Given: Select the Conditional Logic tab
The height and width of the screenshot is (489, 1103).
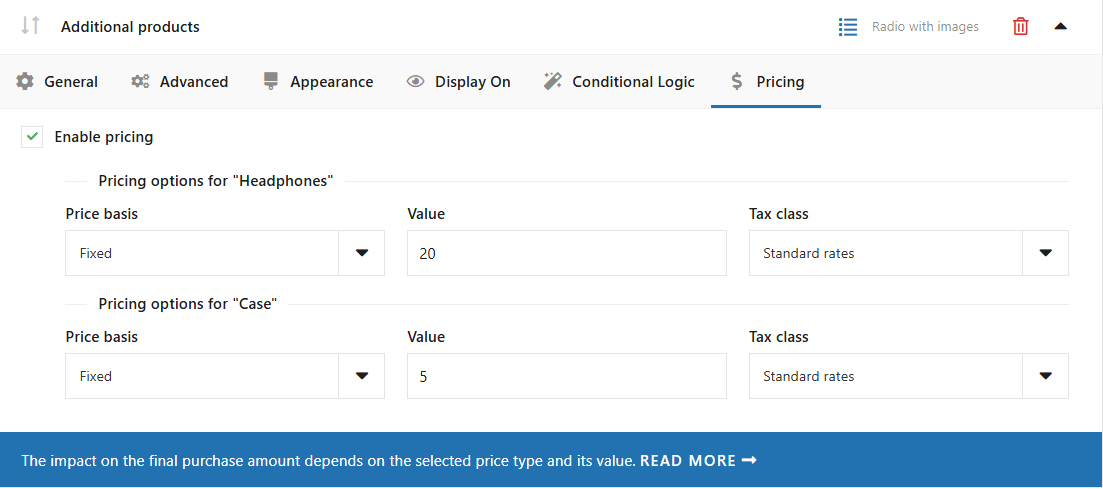Looking at the screenshot, I should click(x=619, y=82).
